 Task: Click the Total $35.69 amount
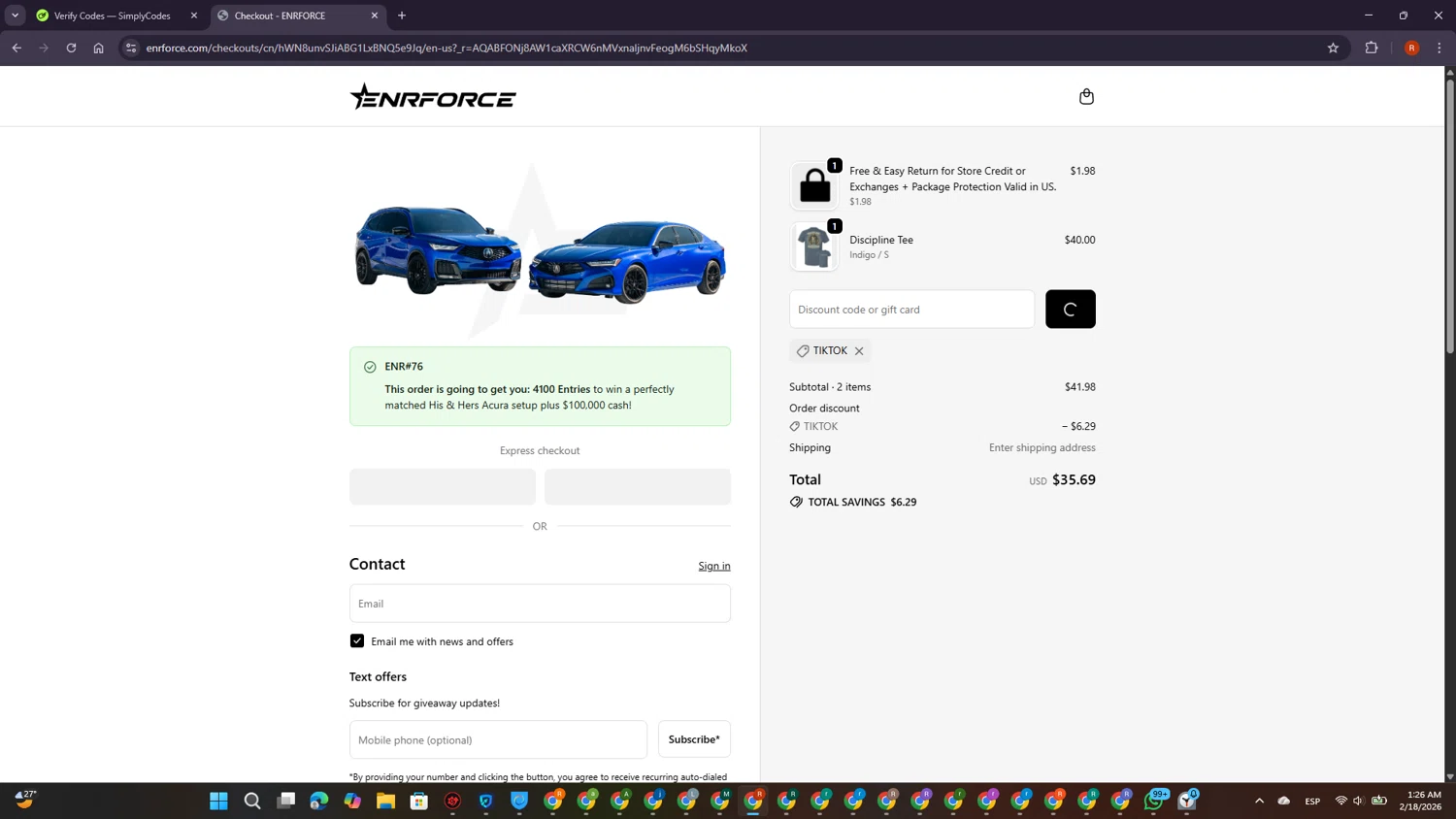1074,479
